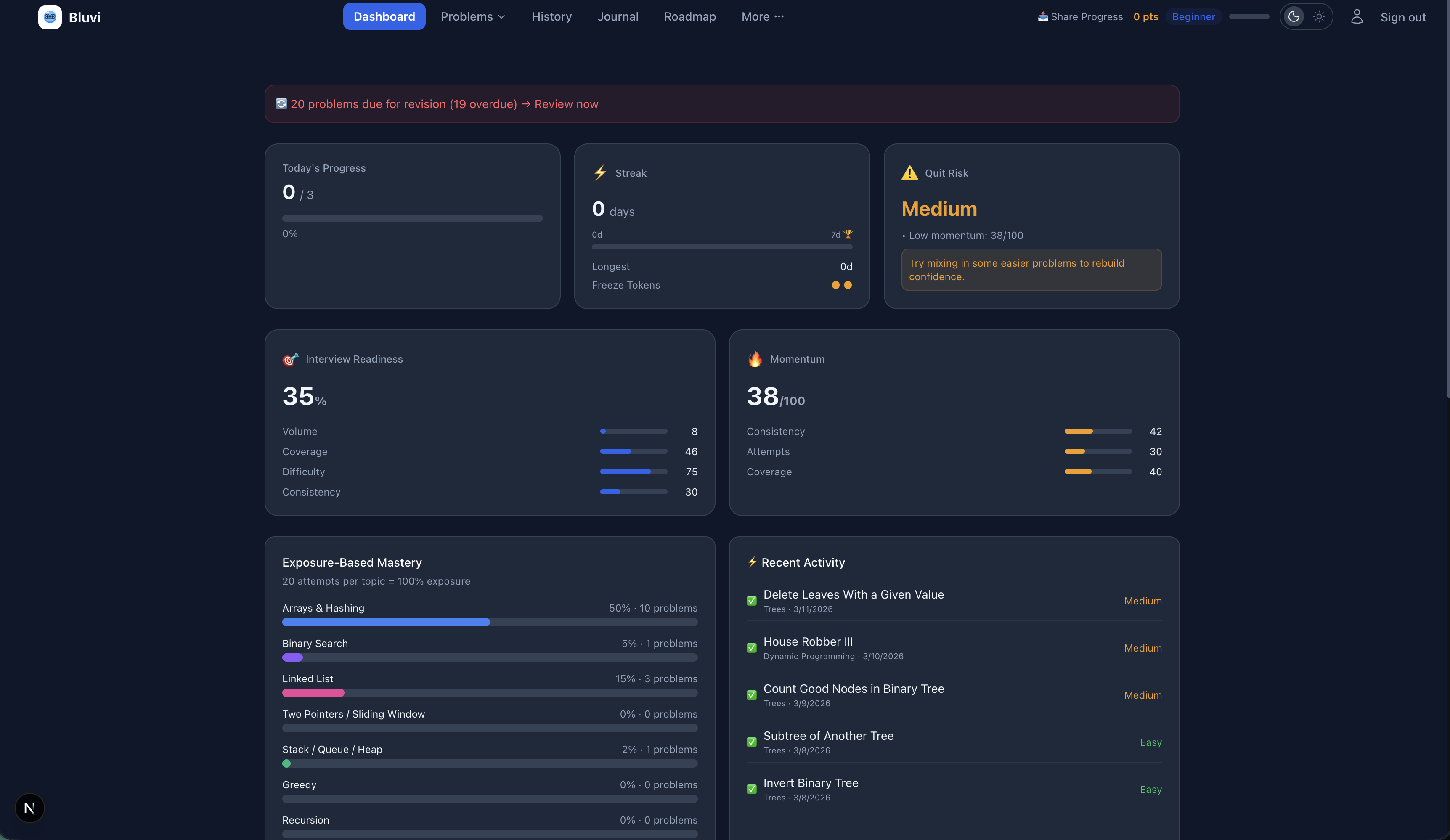Toggle the checkmark on Subtree of Another Tree
This screenshot has width=1450, height=840.
[x=751, y=742]
